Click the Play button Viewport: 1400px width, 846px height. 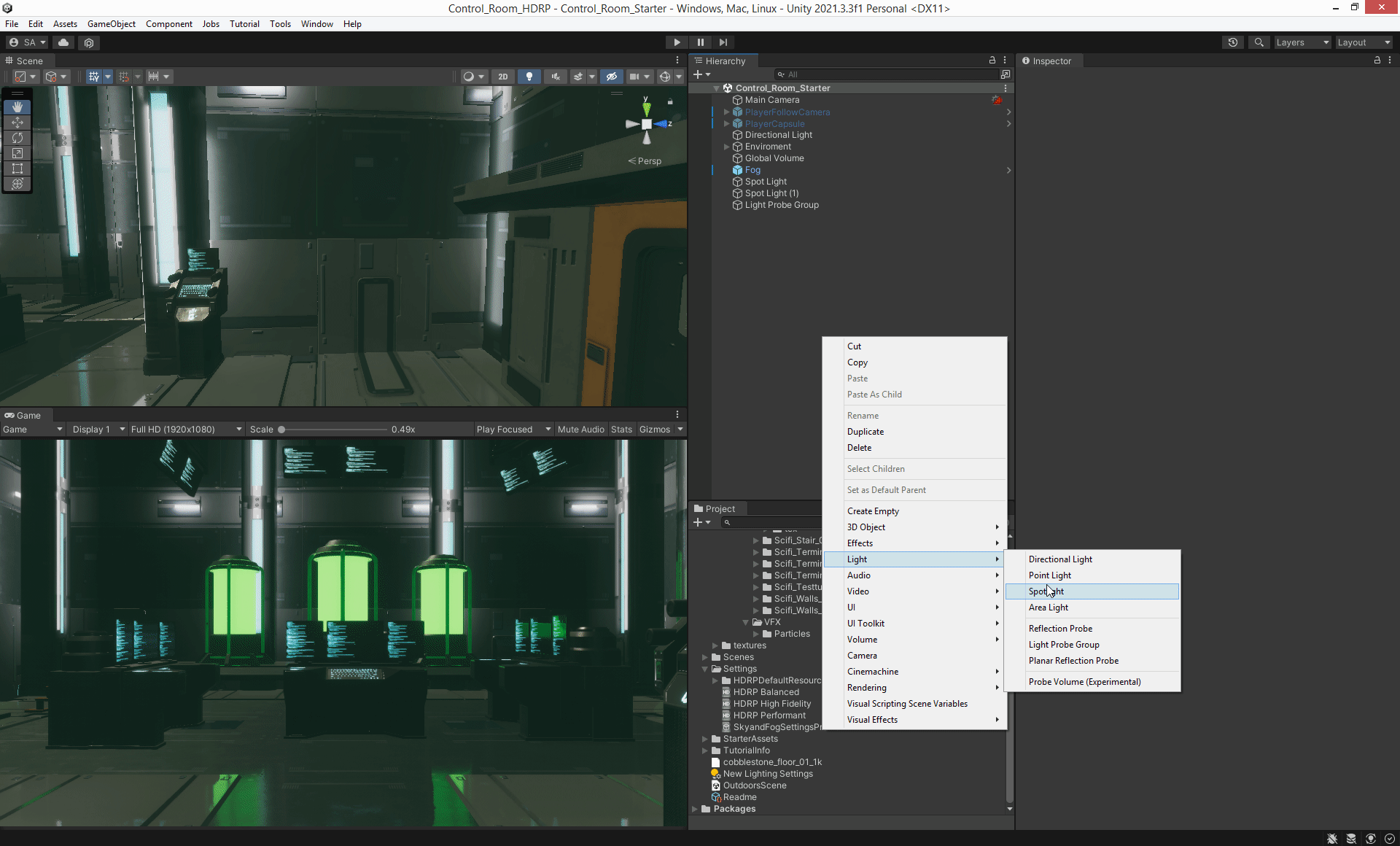677,42
